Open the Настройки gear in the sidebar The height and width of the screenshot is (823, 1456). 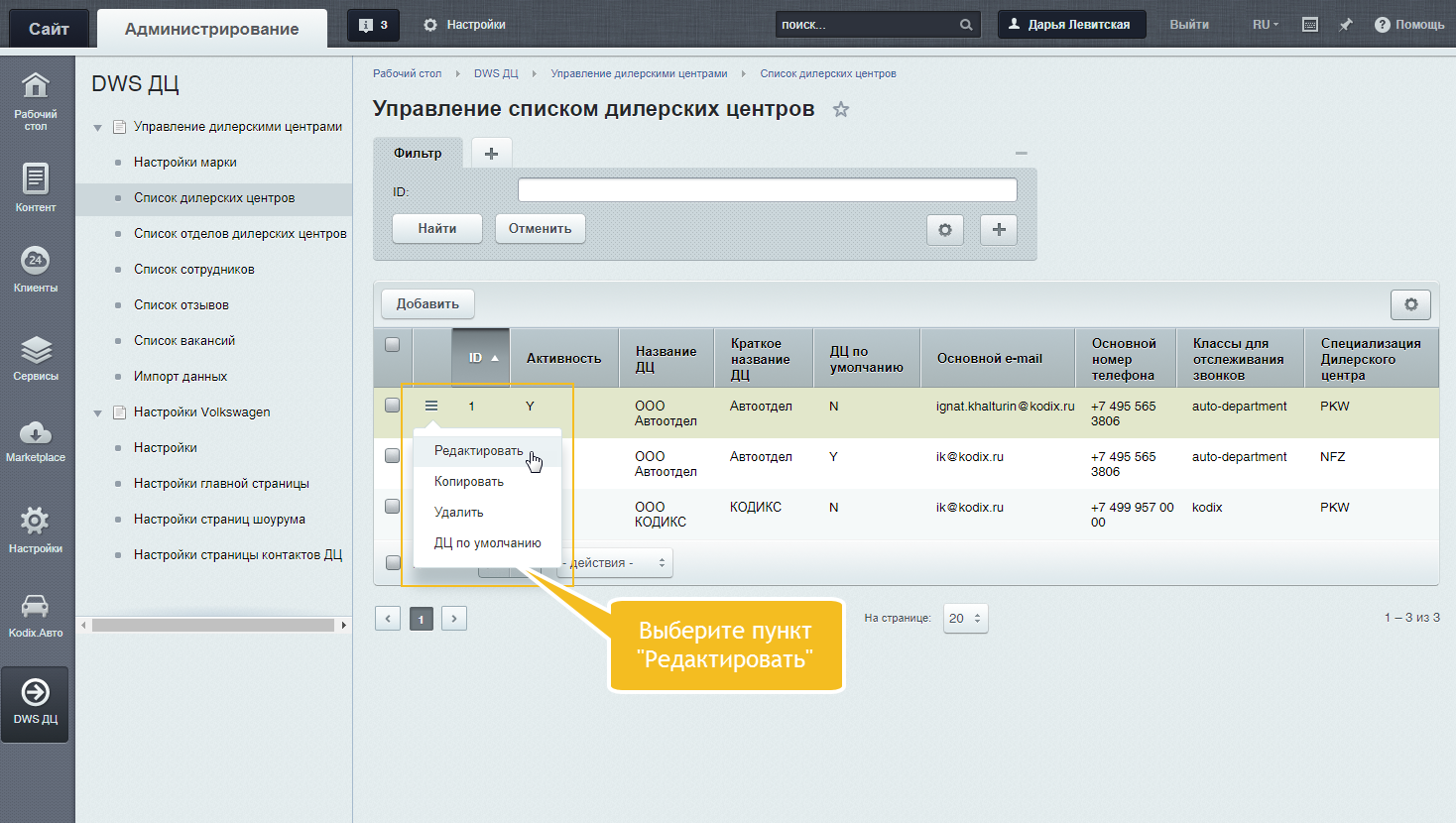point(36,529)
